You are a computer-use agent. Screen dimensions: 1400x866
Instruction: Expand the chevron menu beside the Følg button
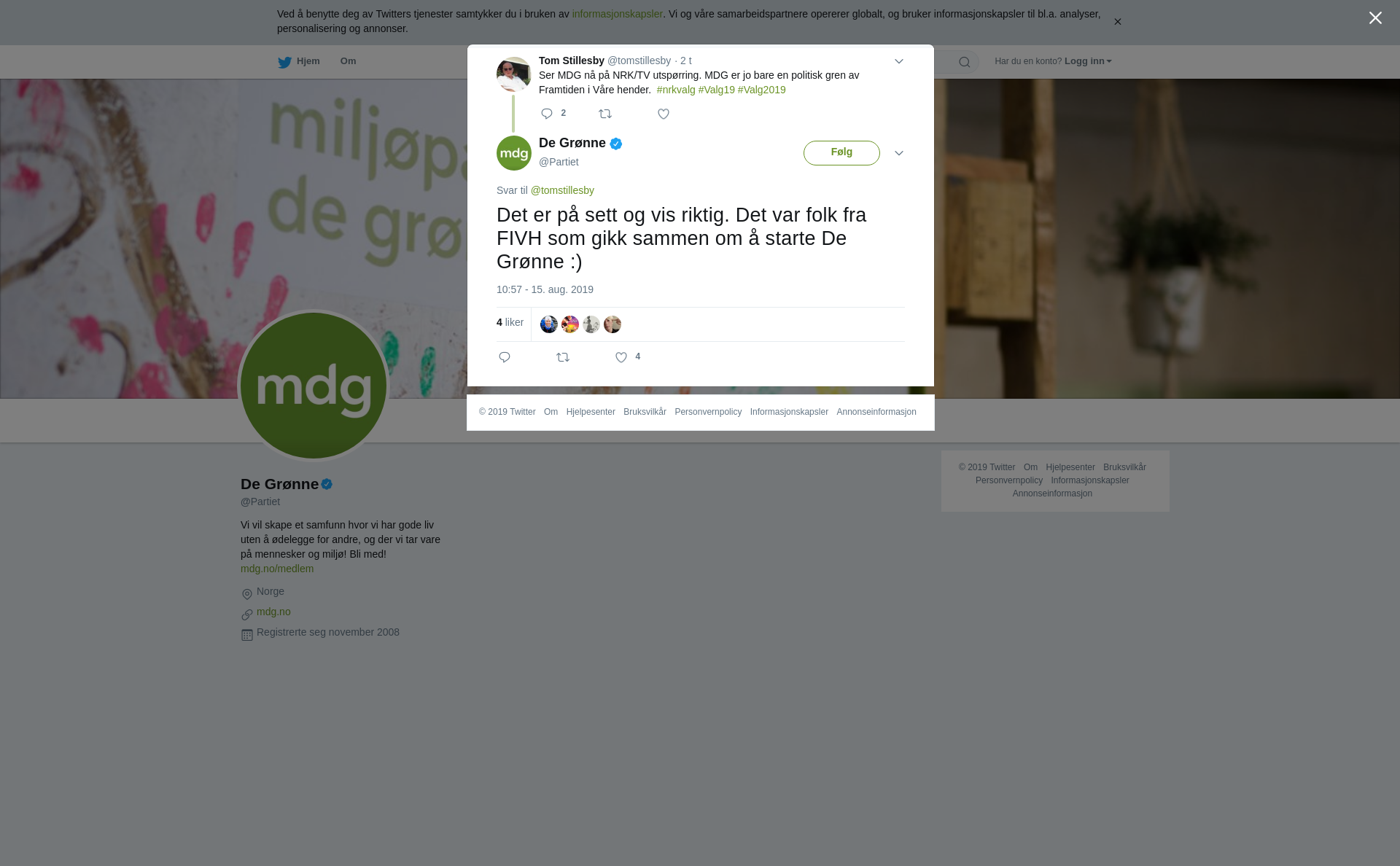click(x=899, y=154)
